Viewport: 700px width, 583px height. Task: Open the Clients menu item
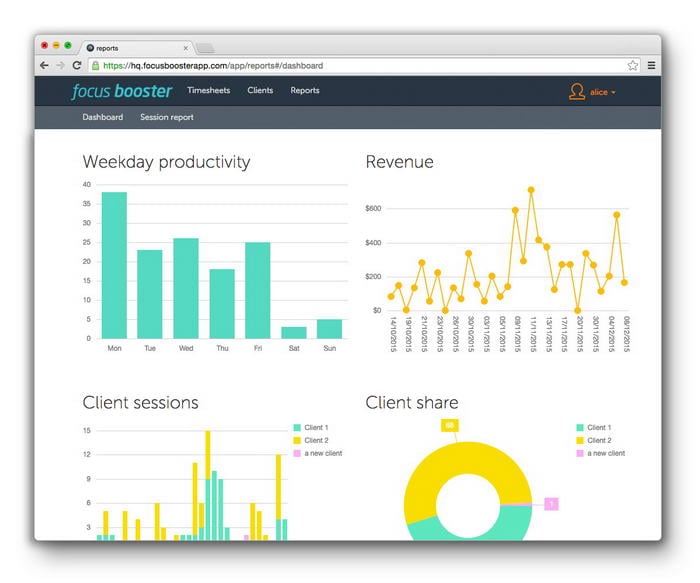pyautogui.click(x=260, y=90)
